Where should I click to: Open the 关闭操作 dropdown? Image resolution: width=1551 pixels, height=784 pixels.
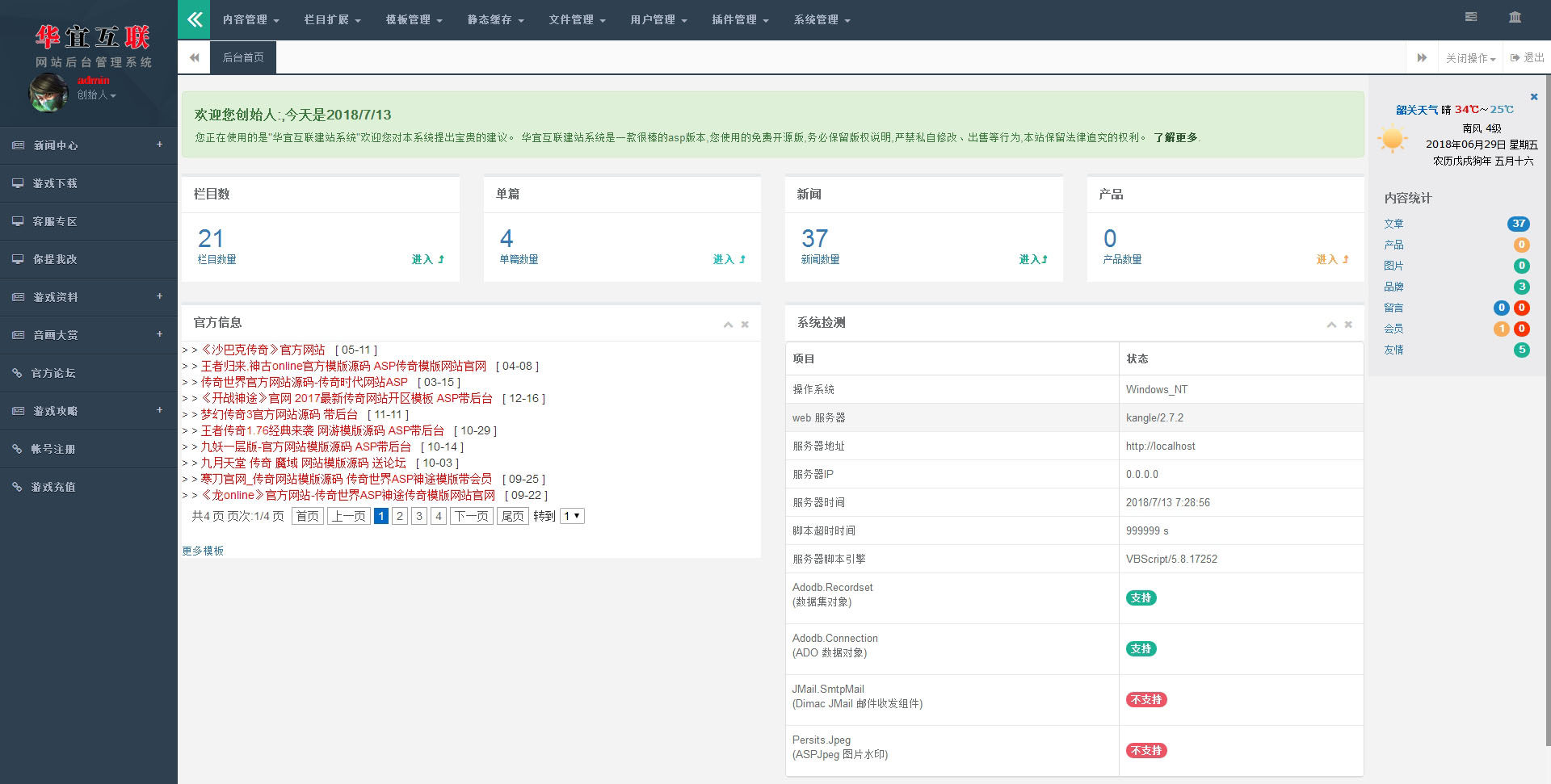click(1470, 58)
